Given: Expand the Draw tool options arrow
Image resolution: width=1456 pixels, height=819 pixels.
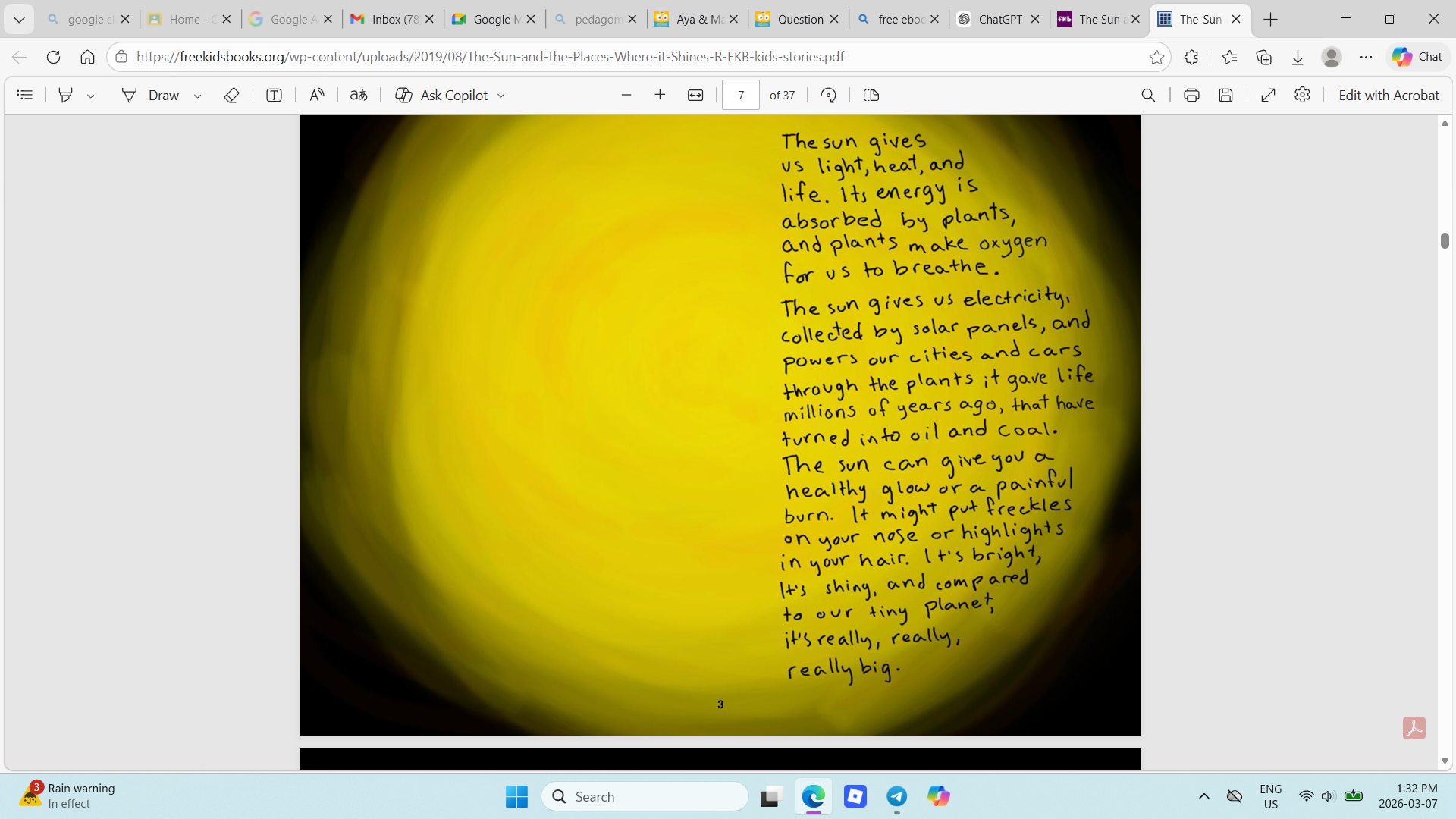Looking at the screenshot, I should pyautogui.click(x=197, y=96).
